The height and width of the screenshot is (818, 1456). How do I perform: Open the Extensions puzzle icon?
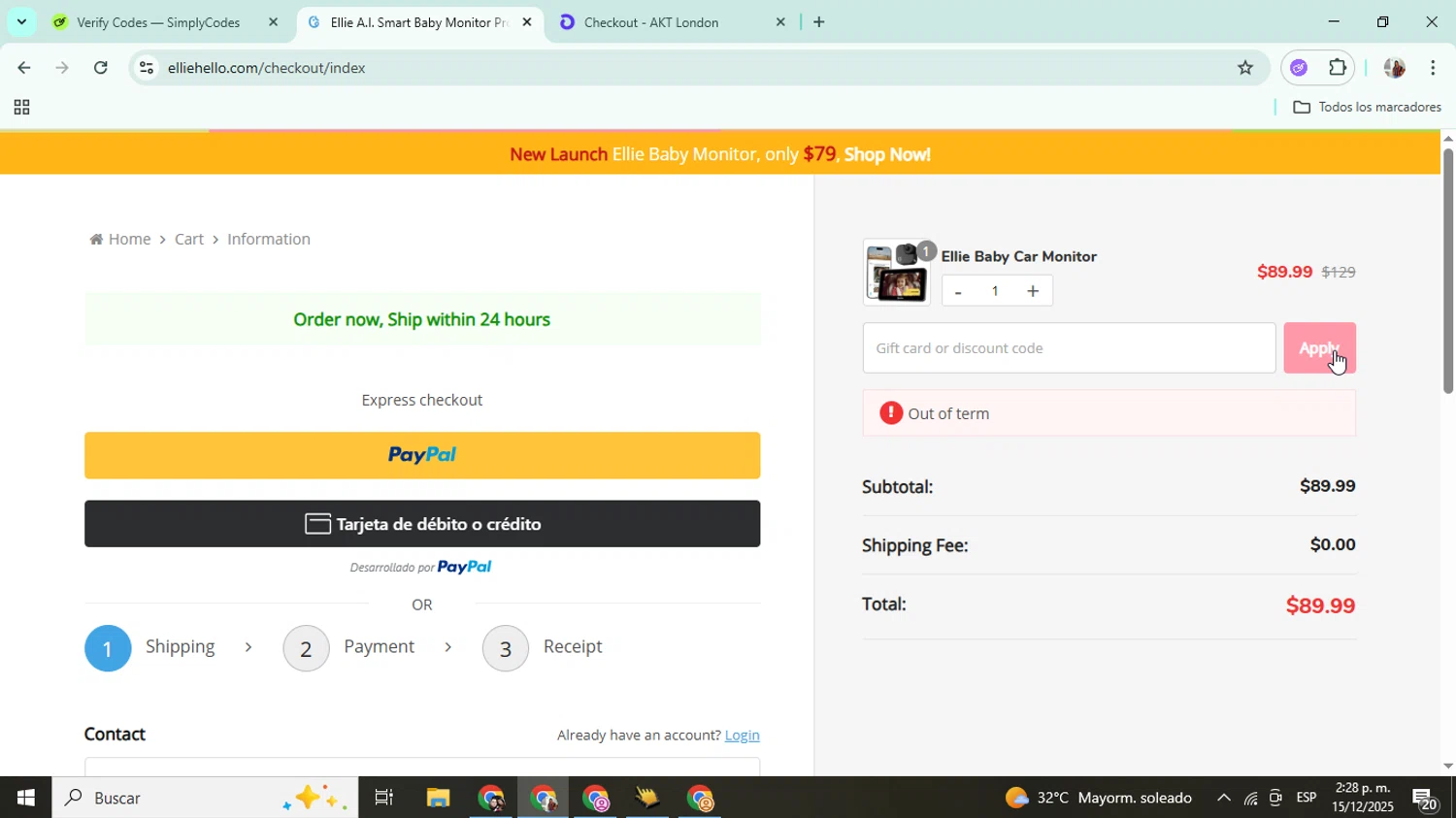point(1338,68)
